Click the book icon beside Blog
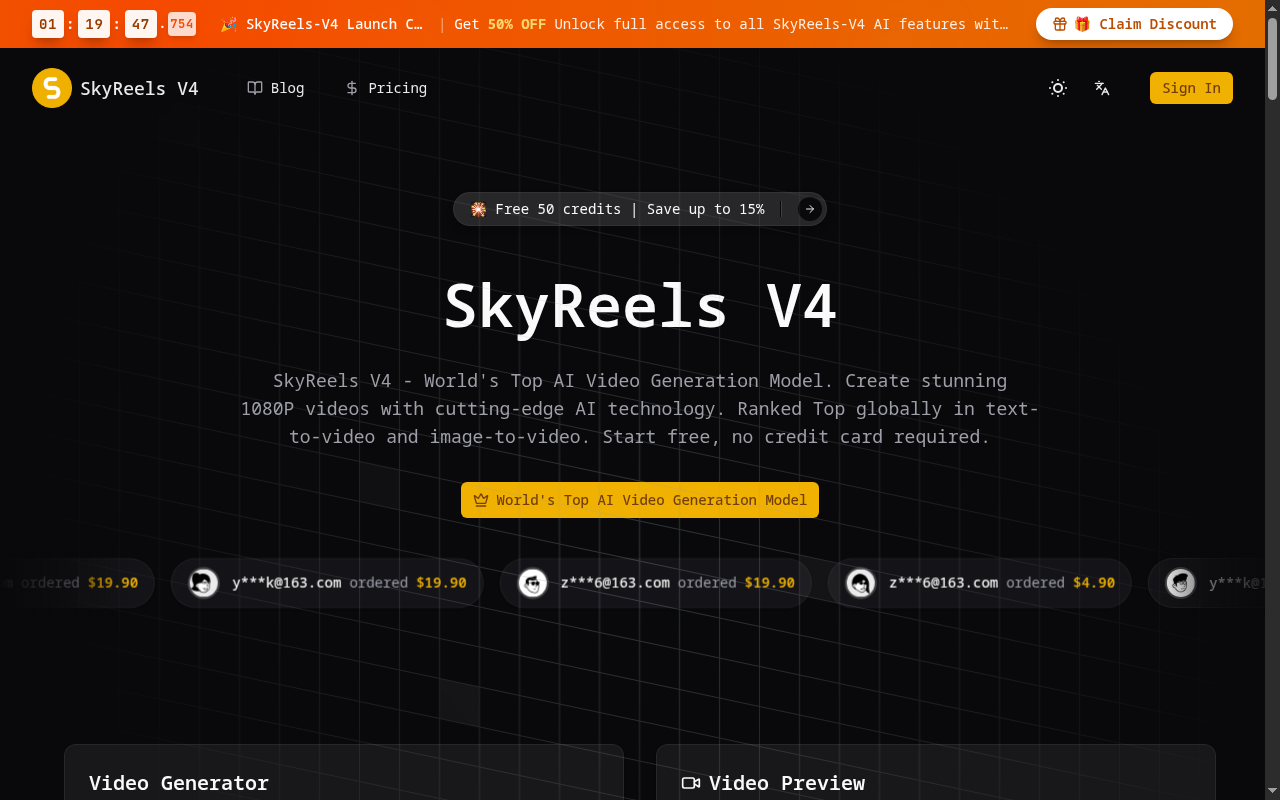Image resolution: width=1280 pixels, height=800 pixels. 255,88
